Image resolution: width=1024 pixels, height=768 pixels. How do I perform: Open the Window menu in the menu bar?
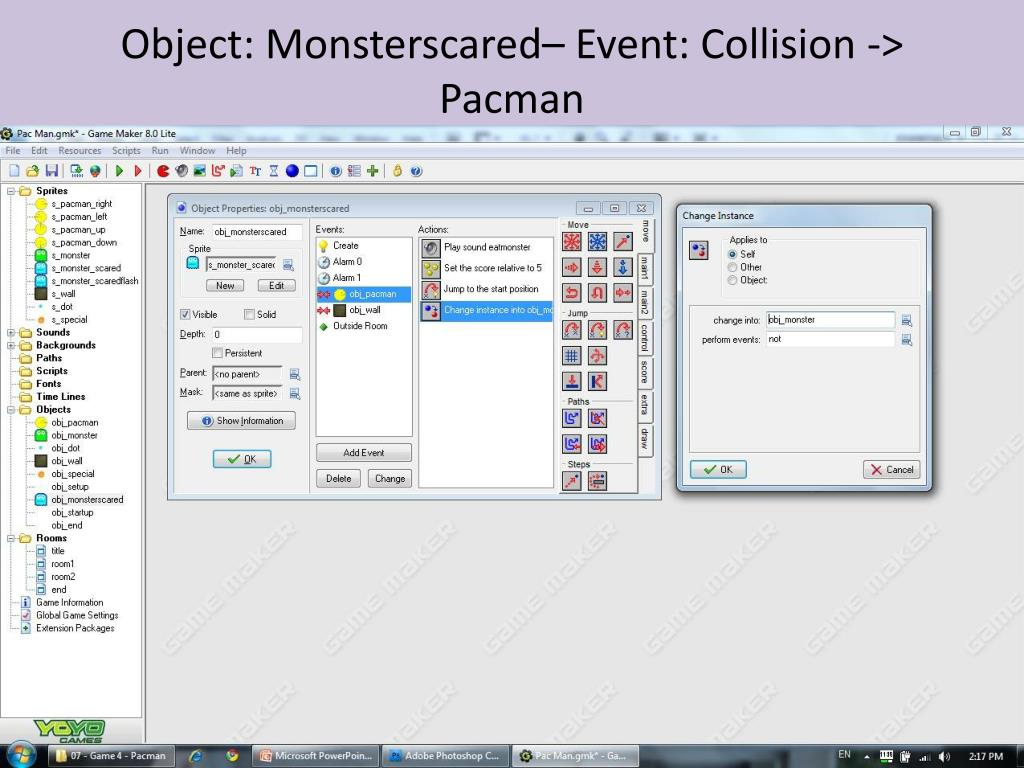pos(197,150)
